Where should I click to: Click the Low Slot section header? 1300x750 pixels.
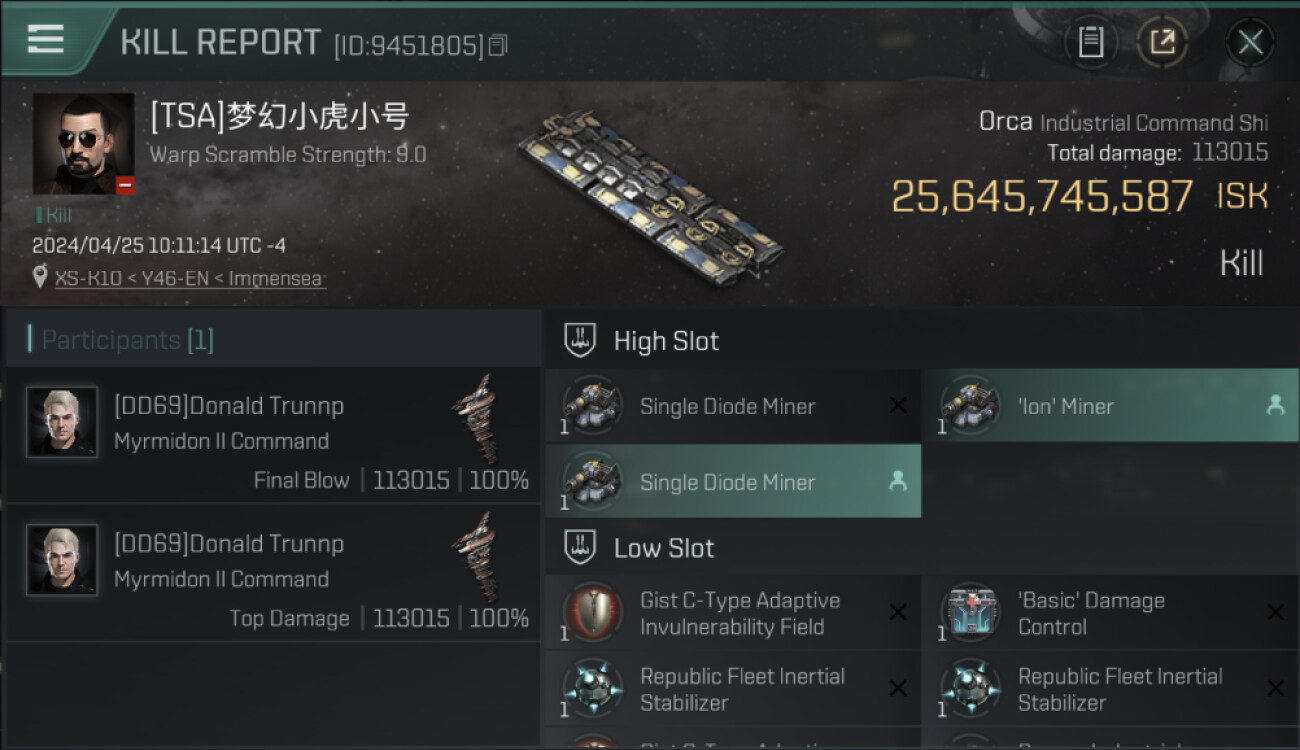[x=663, y=548]
